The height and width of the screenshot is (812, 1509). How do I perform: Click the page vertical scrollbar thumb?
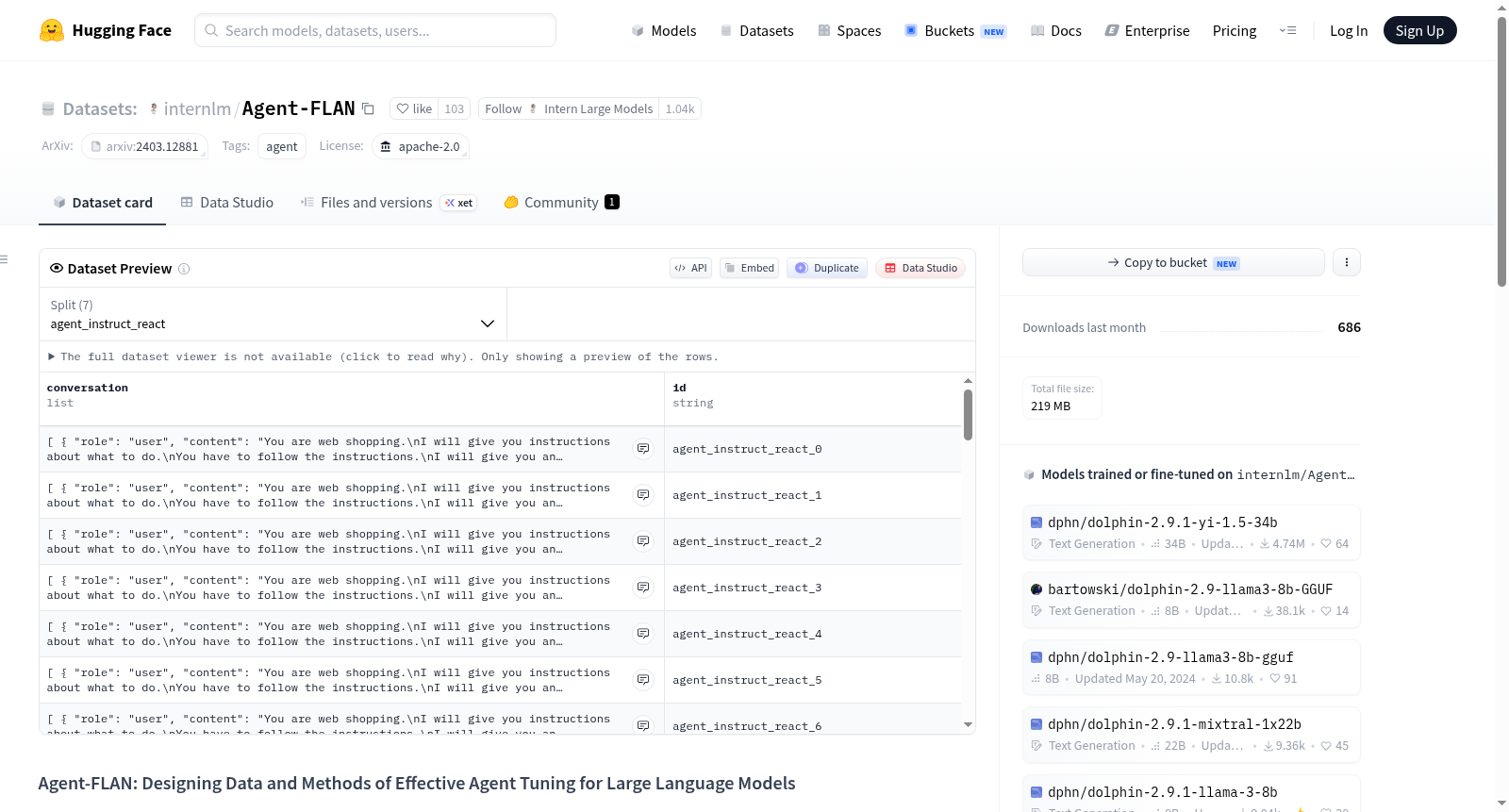click(1501, 151)
